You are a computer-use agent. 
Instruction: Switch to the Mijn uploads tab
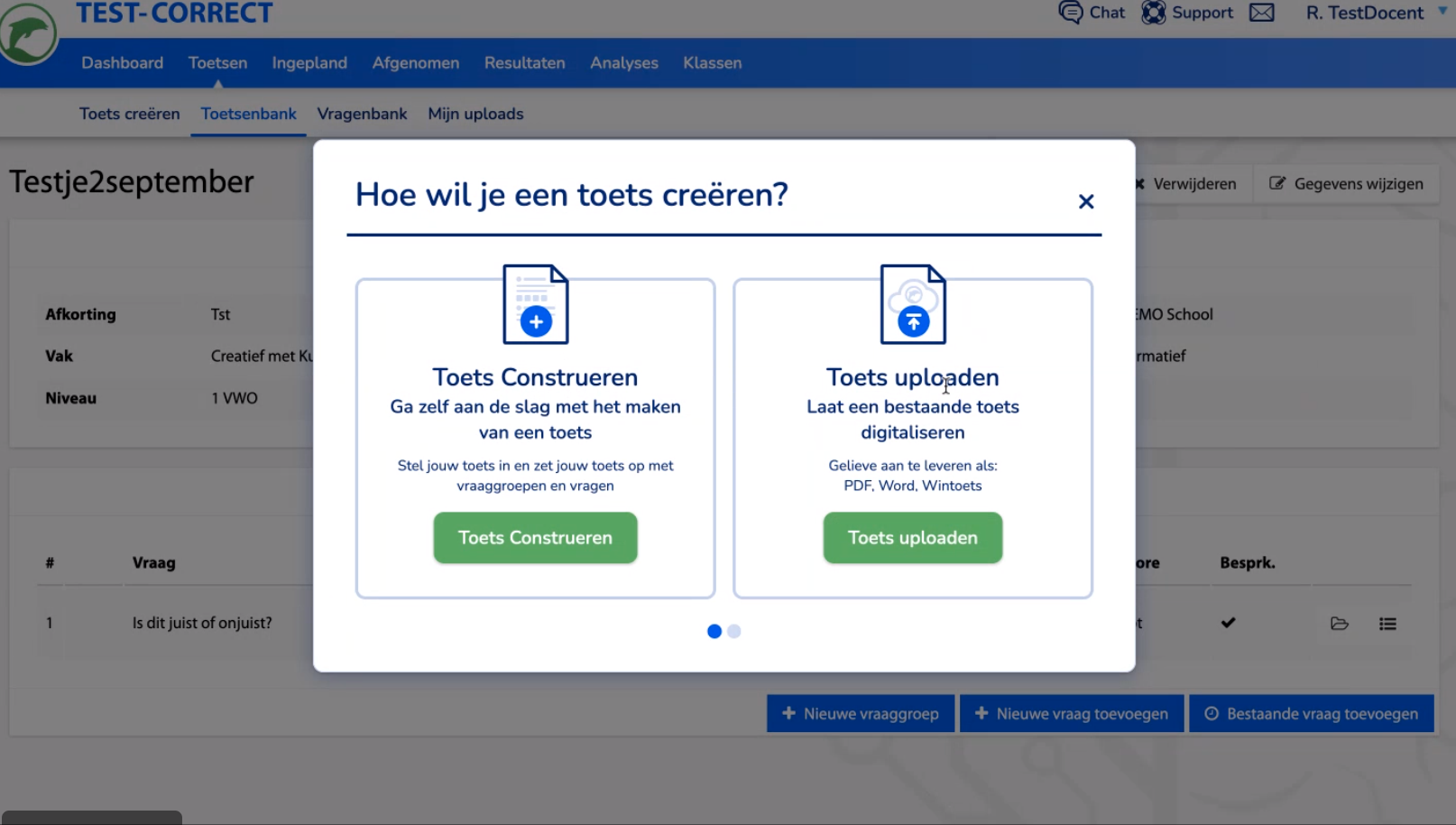coord(475,114)
